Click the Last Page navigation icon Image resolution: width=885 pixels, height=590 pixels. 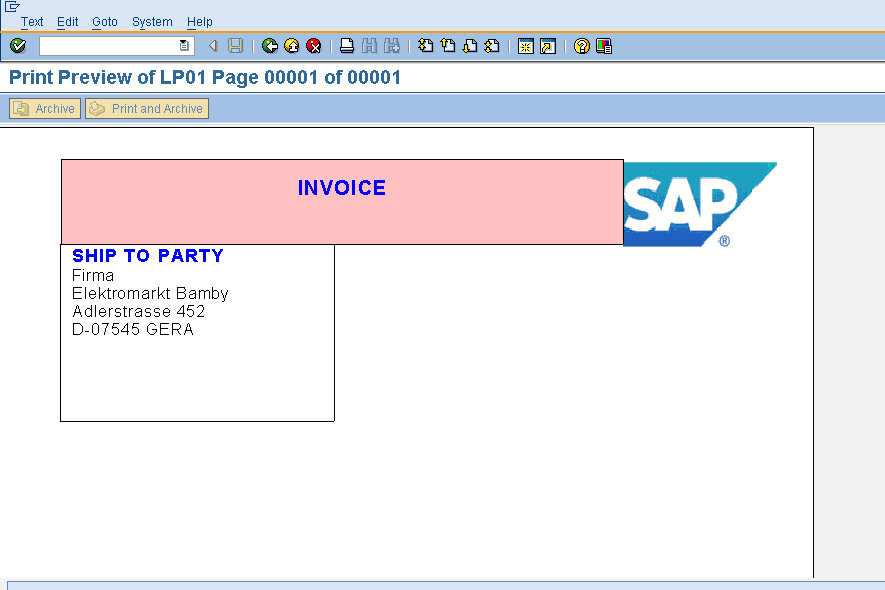pyautogui.click(x=490, y=45)
